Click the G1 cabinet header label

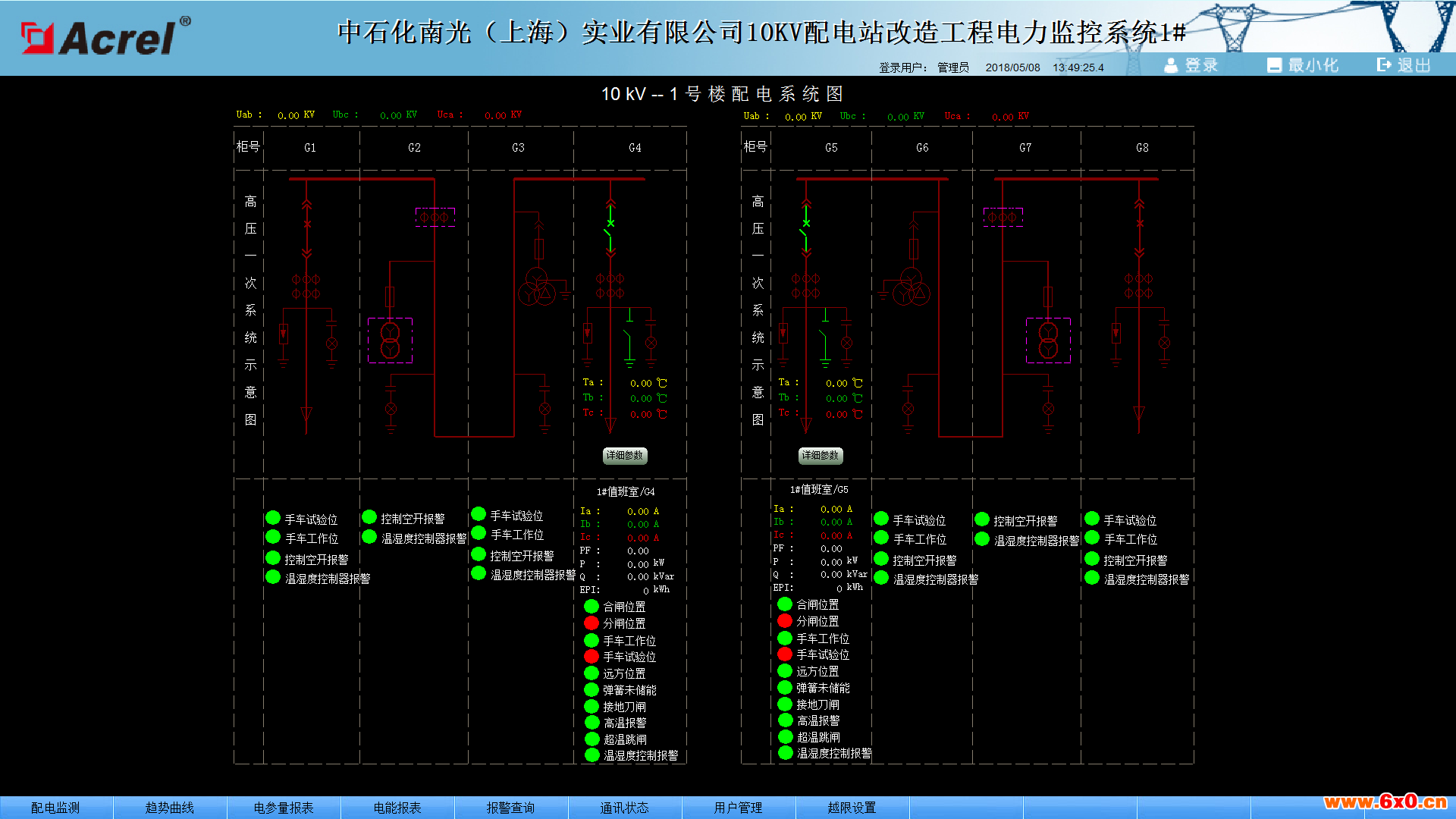tap(310, 148)
